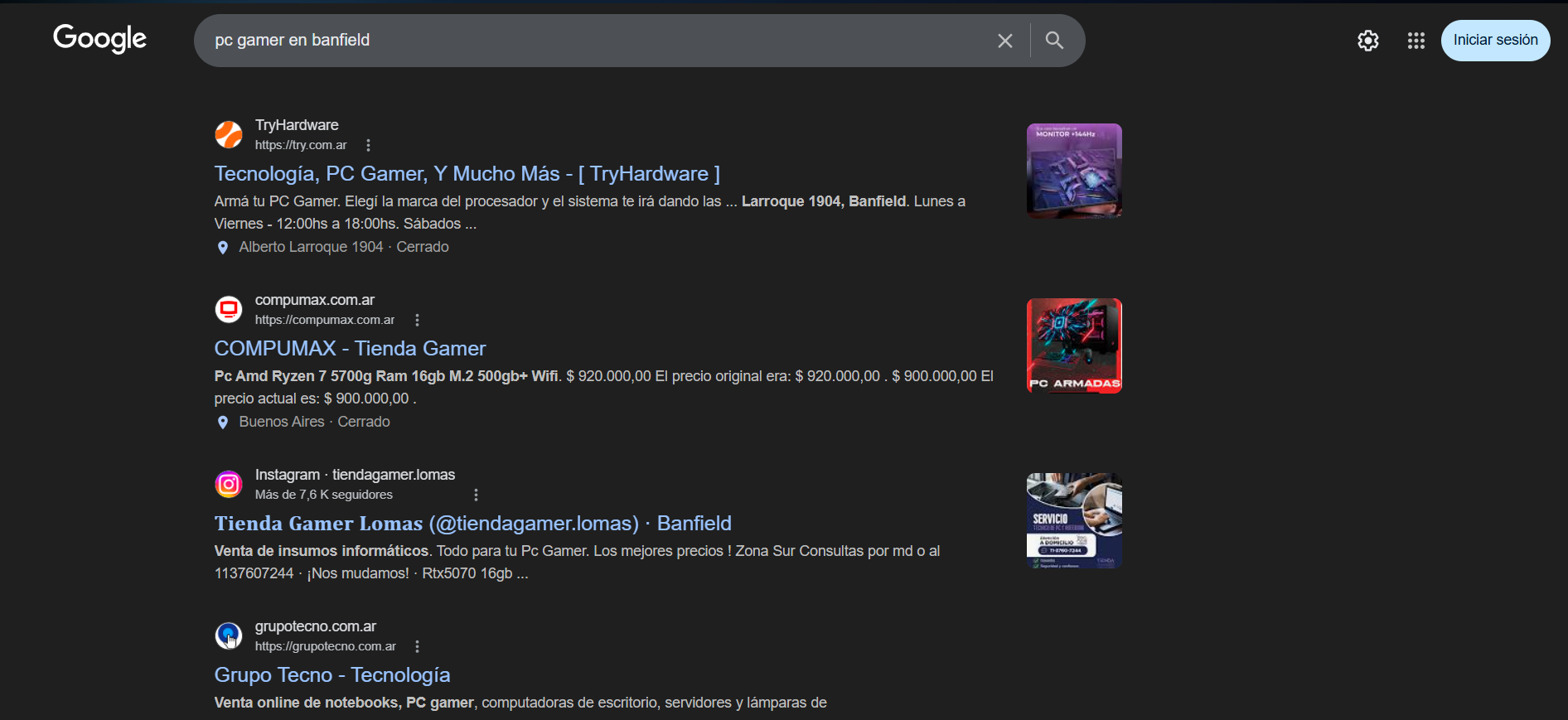Screen dimensions: 1568x720
Task: Open quick settings gear icon
Action: 1367,41
